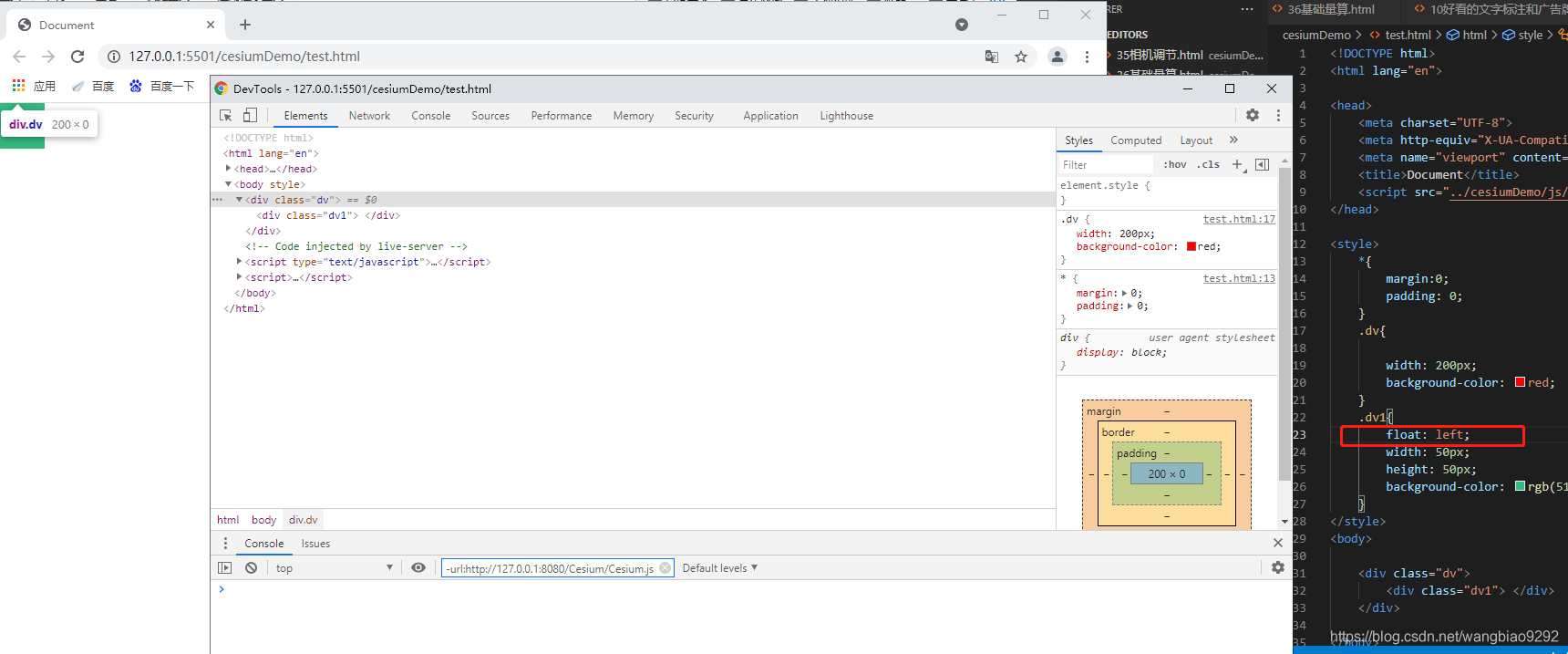The width and height of the screenshot is (1568, 654).
Task: Open the DevTools customize three-dots menu
Action: point(1278,116)
